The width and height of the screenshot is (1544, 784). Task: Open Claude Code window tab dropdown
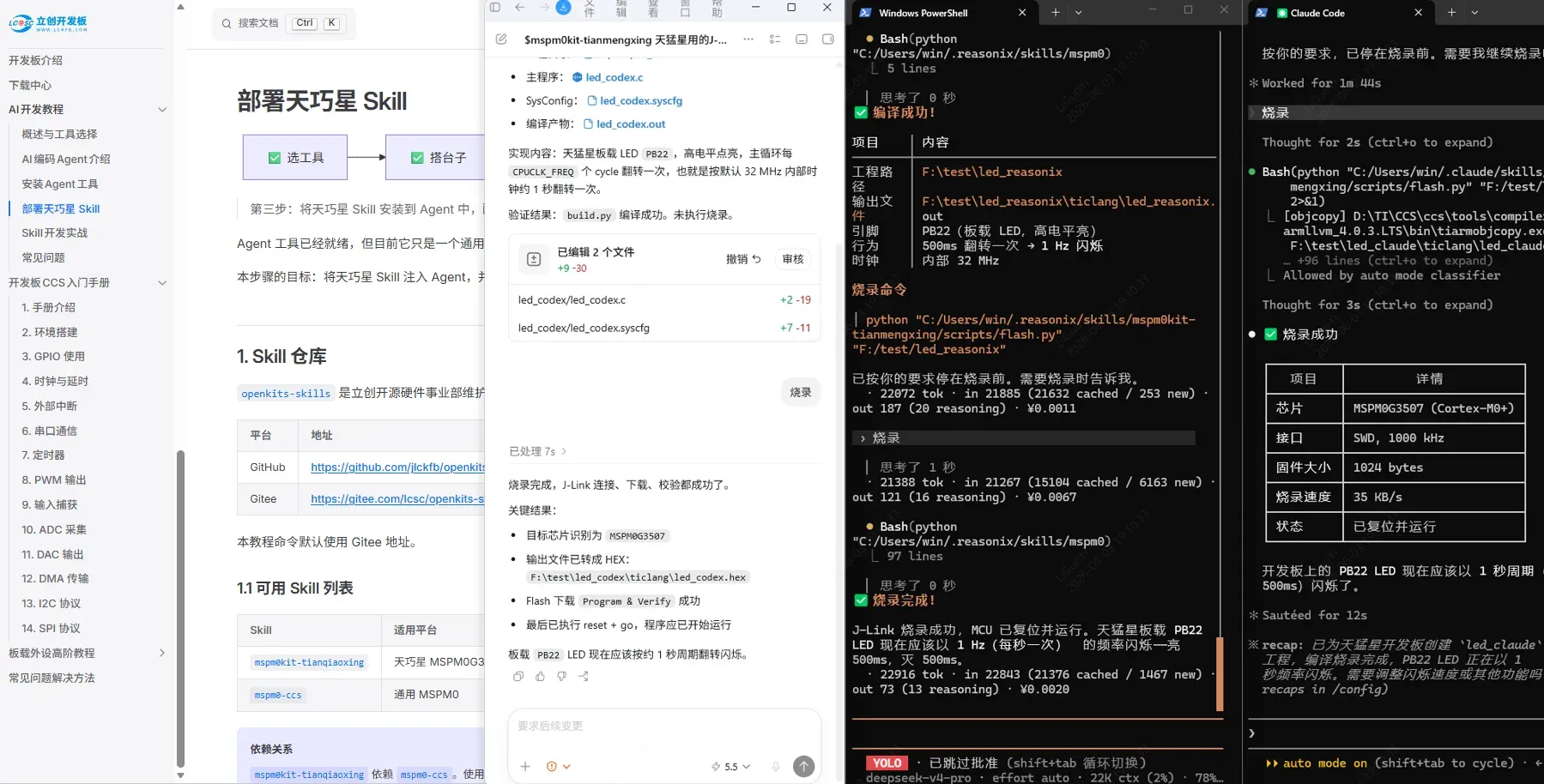(1474, 12)
